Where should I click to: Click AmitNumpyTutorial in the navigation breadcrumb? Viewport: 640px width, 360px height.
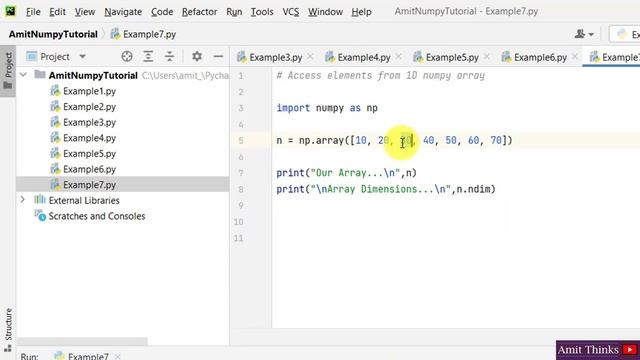click(x=53, y=34)
